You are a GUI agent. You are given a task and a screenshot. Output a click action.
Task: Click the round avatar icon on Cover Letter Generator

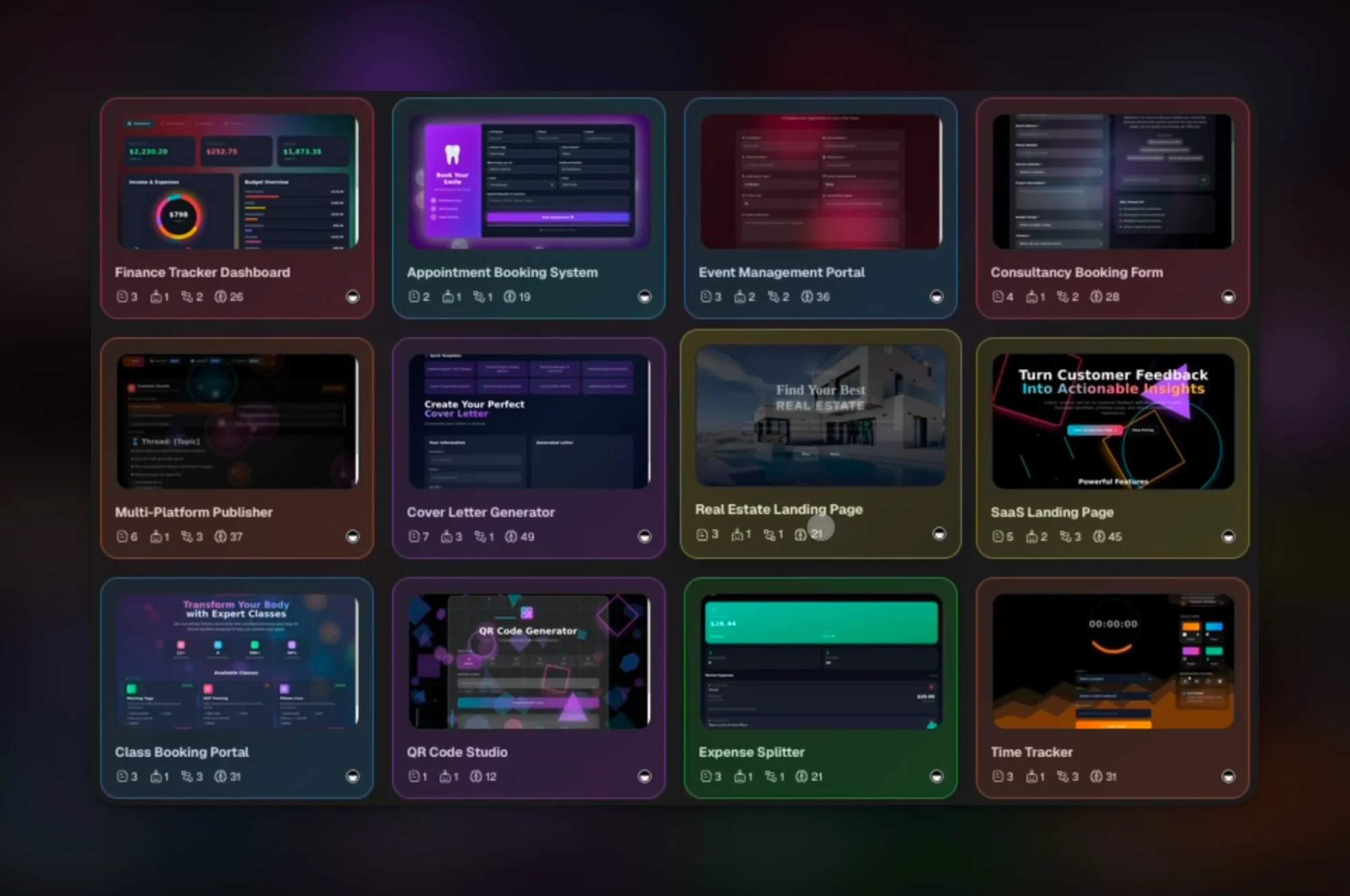(645, 536)
